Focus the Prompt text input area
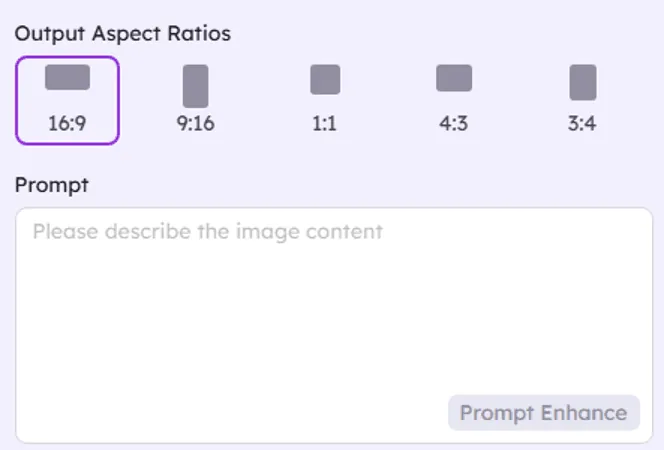The width and height of the screenshot is (664, 450). click(332, 300)
